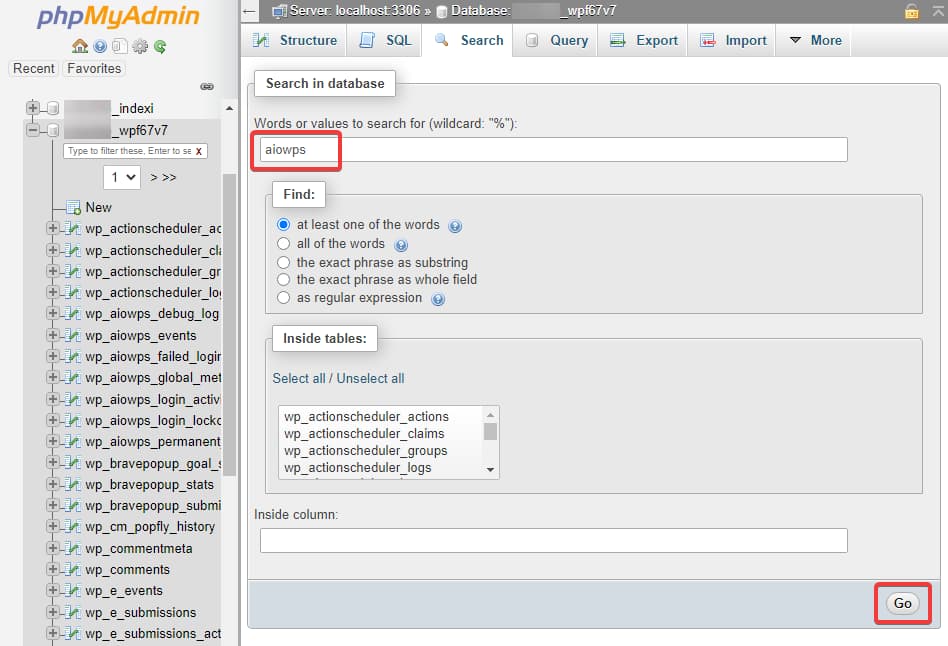The width and height of the screenshot is (948, 646).
Task: Click the wp_bravepopup_stats table icon
Action: (73, 484)
